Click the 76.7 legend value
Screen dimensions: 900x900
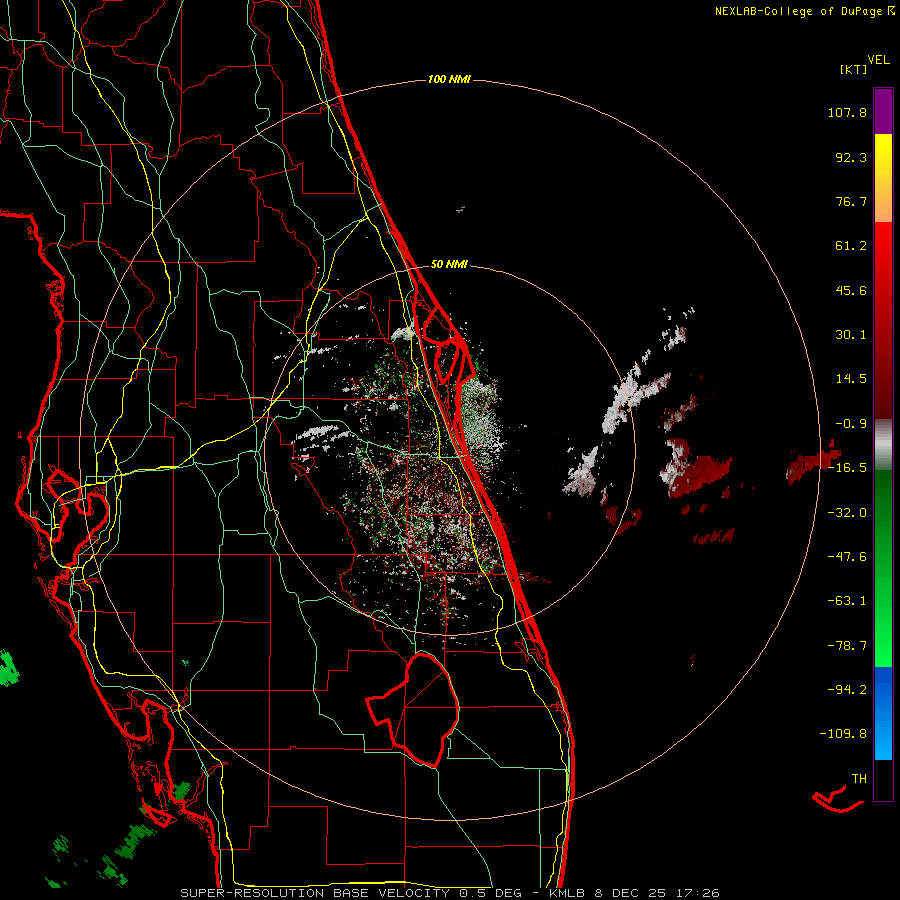[x=851, y=201]
